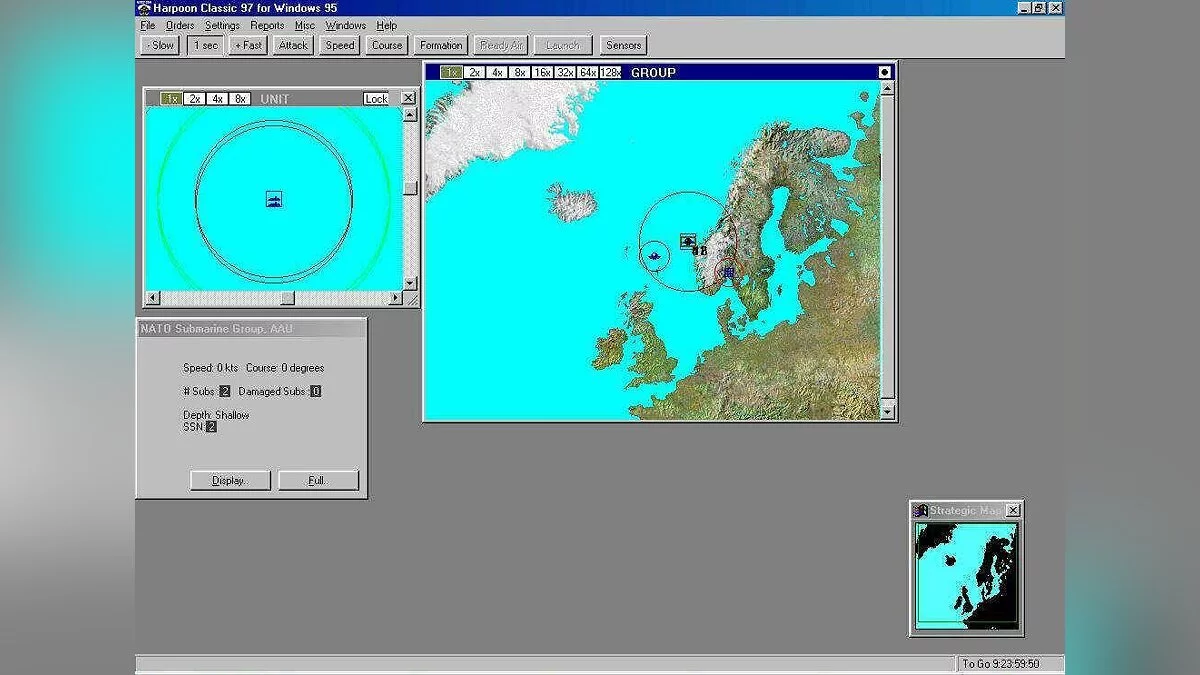Open the File menu
1200x675 pixels.
tap(148, 25)
